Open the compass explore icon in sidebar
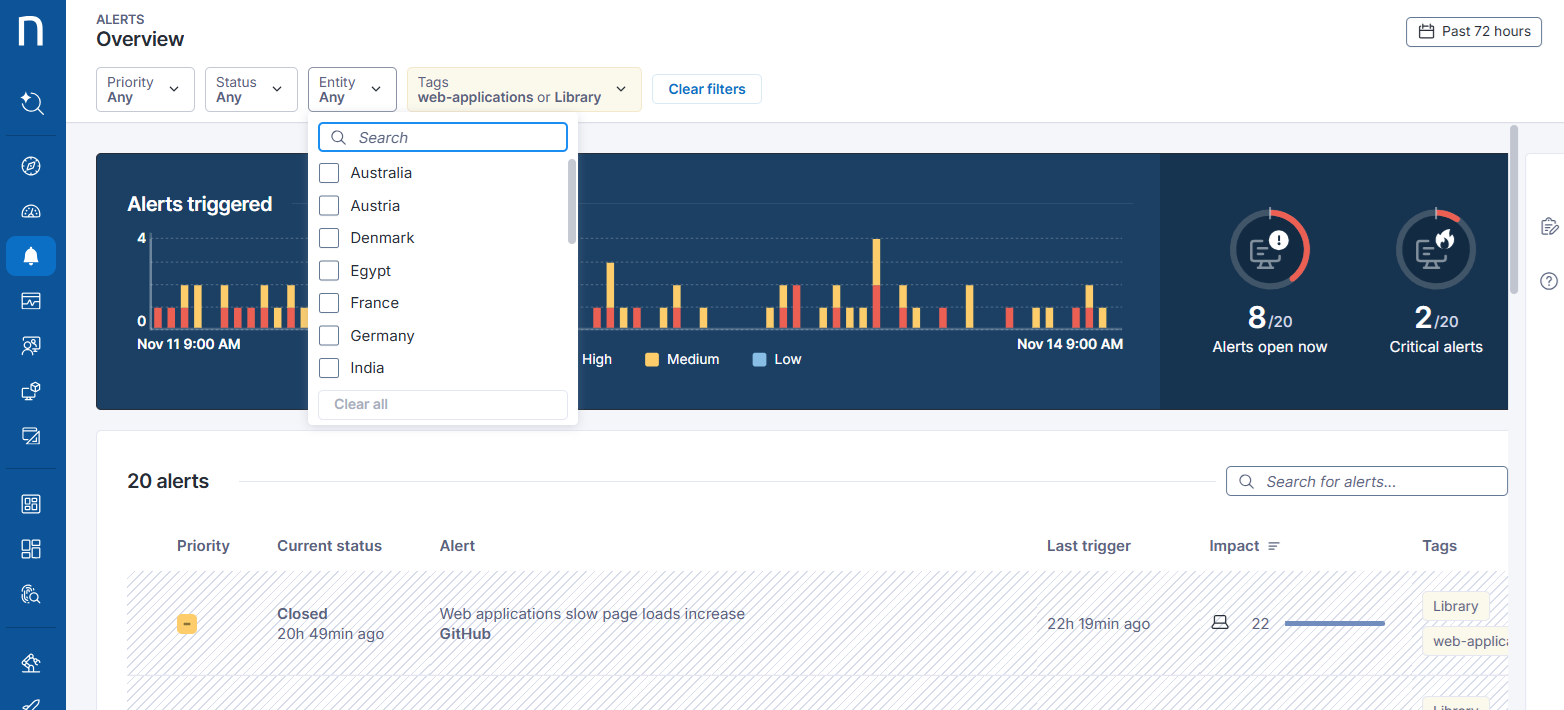 [31, 166]
